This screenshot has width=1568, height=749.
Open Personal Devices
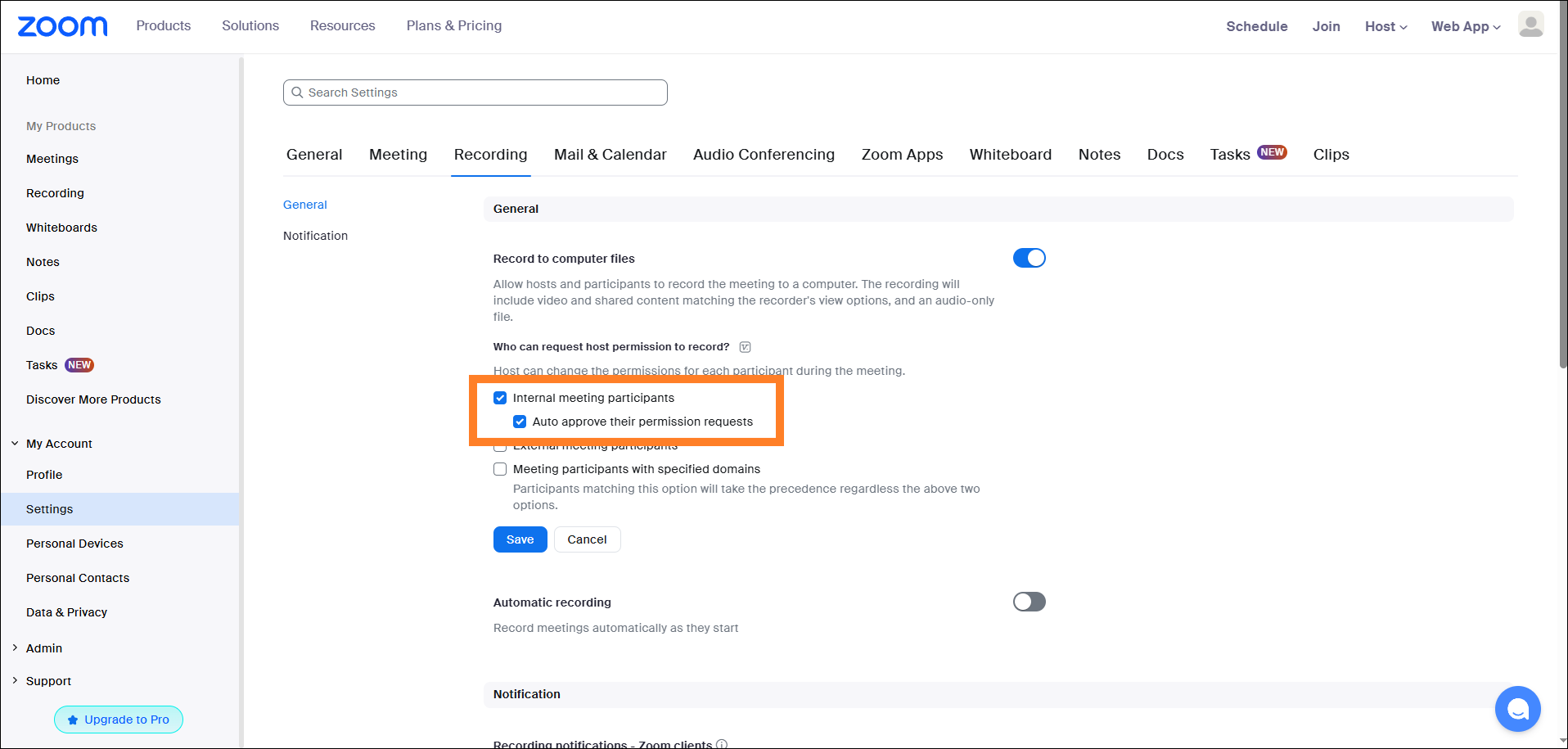point(74,544)
